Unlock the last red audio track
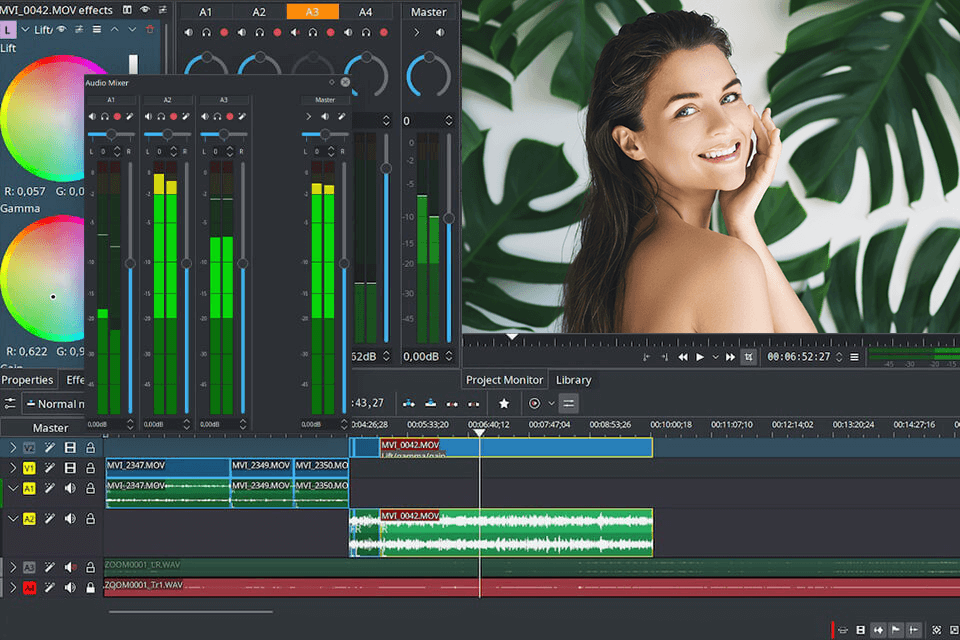Image resolution: width=960 pixels, height=640 pixels. pyautogui.click(x=90, y=588)
